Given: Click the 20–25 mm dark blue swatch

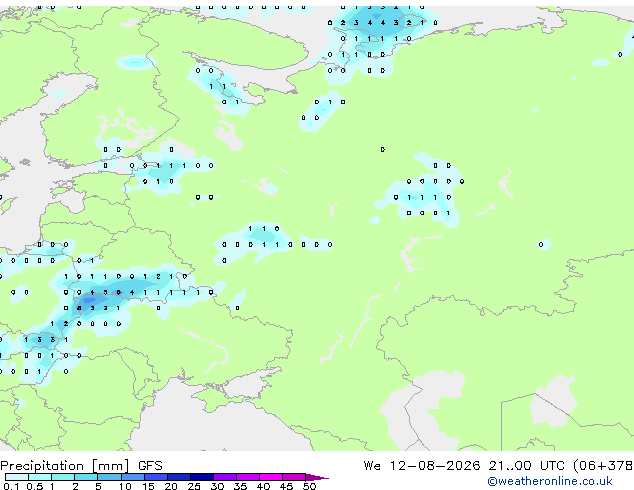Looking at the screenshot, I should point(179,477).
